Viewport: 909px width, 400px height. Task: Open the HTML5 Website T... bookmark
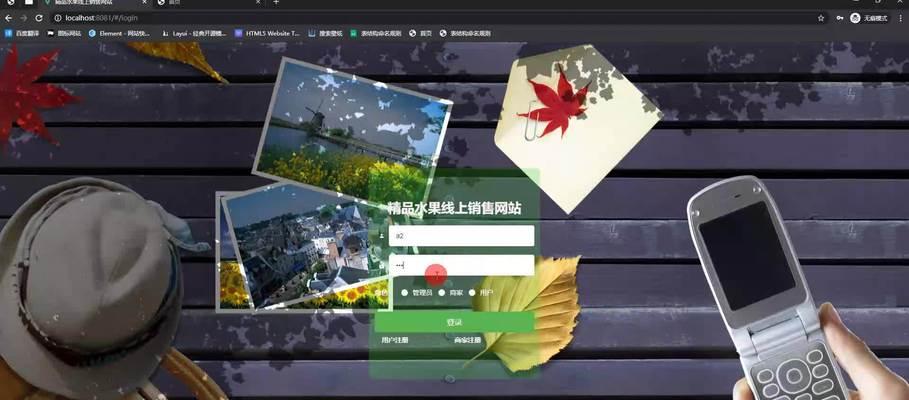(268, 34)
